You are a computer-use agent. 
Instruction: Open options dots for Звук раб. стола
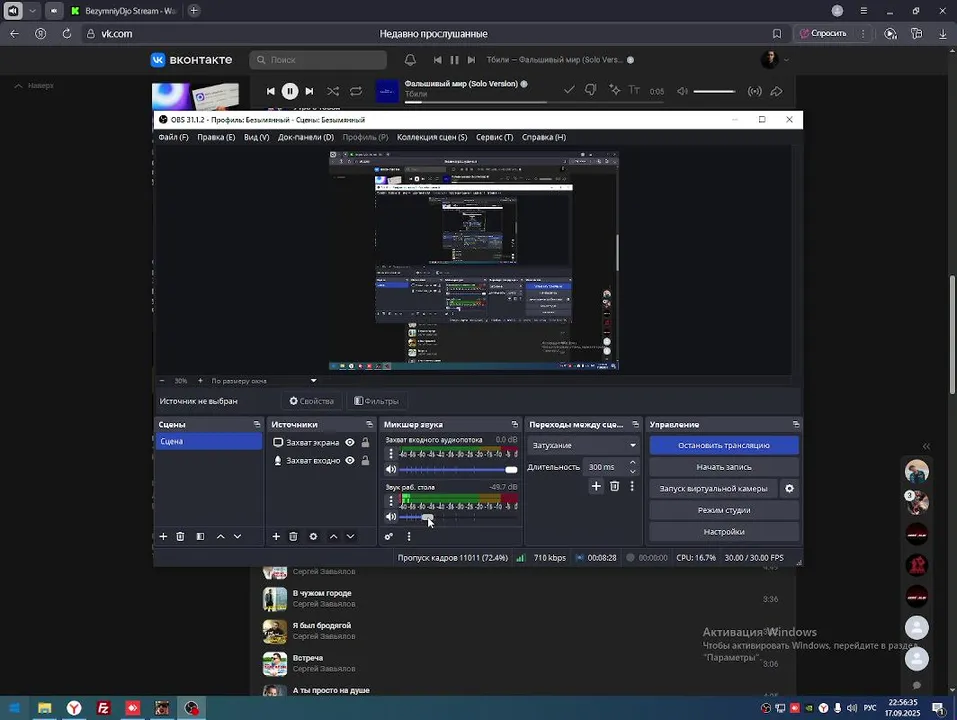(x=391, y=501)
